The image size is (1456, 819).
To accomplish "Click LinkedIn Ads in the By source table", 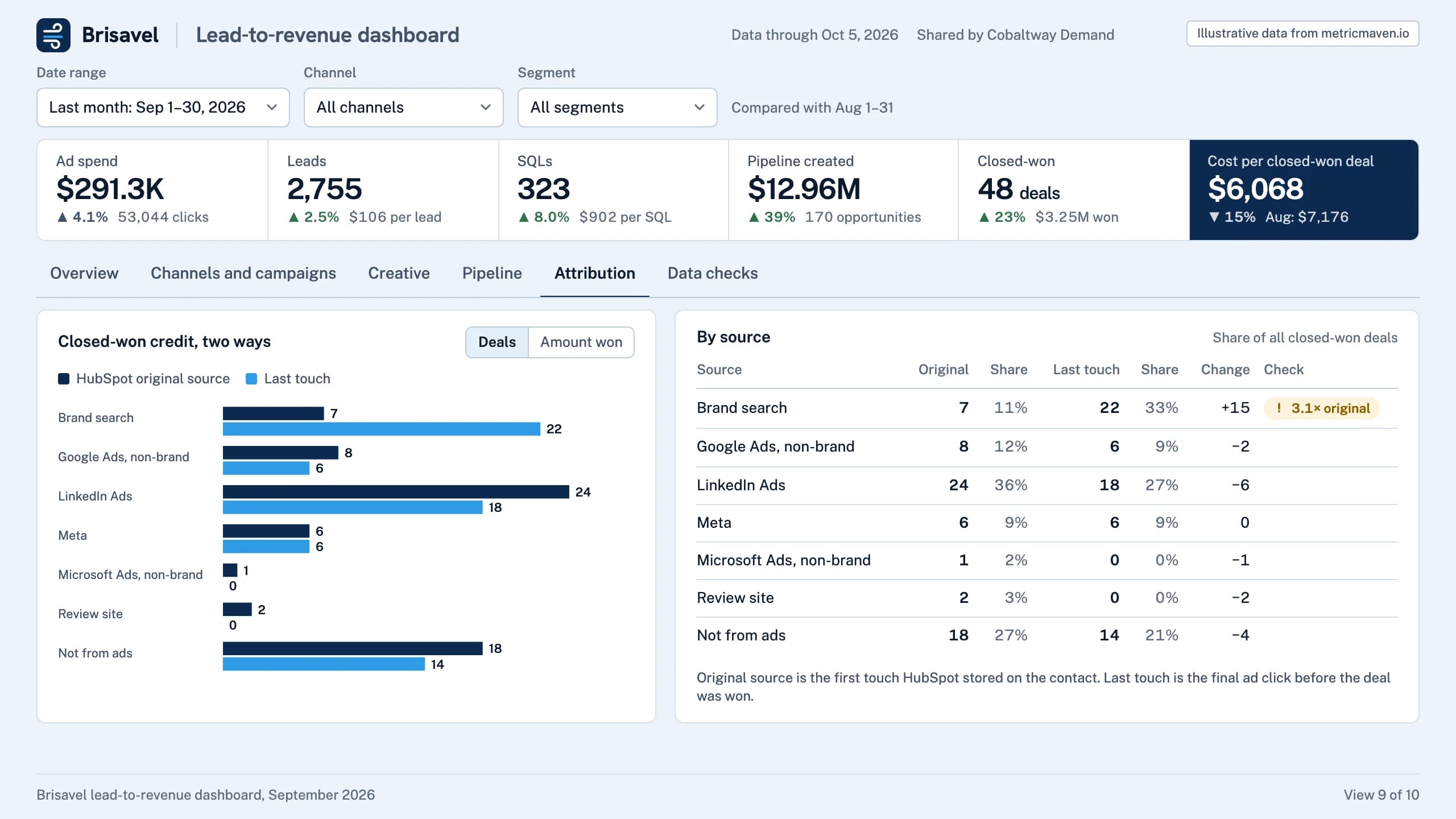I will [x=741, y=485].
